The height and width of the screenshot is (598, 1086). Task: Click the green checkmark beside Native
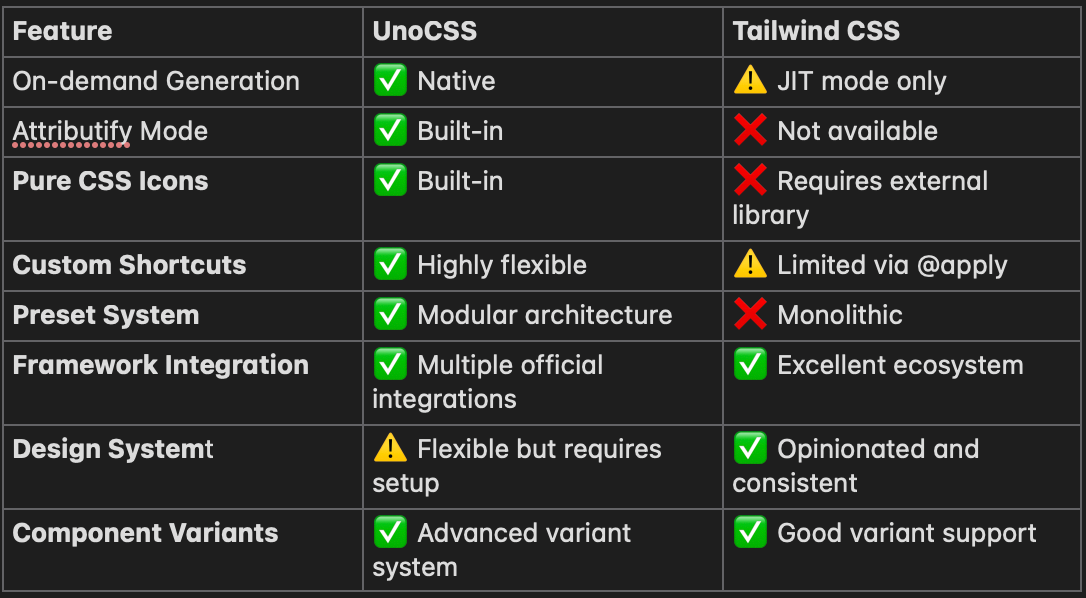point(390,80)
